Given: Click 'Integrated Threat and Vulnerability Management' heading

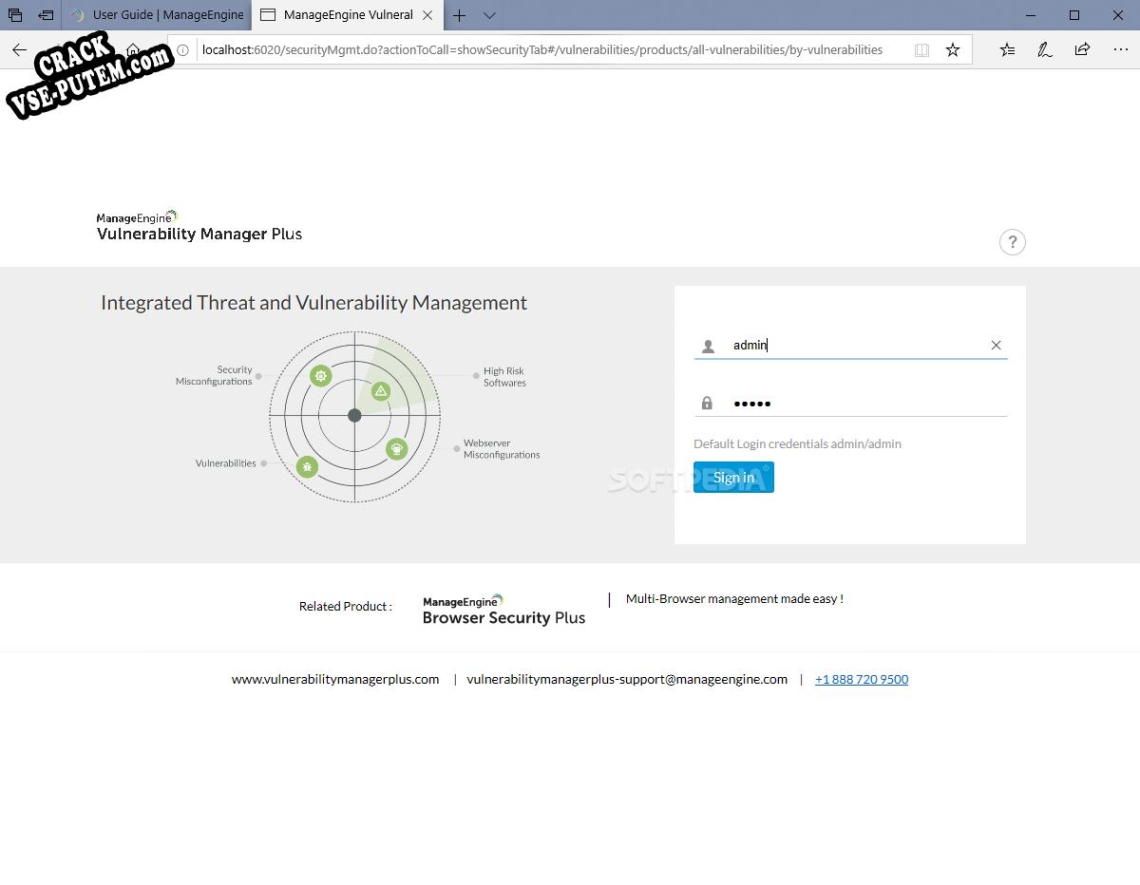Looking at the screenshot, I should coord(313,303).
